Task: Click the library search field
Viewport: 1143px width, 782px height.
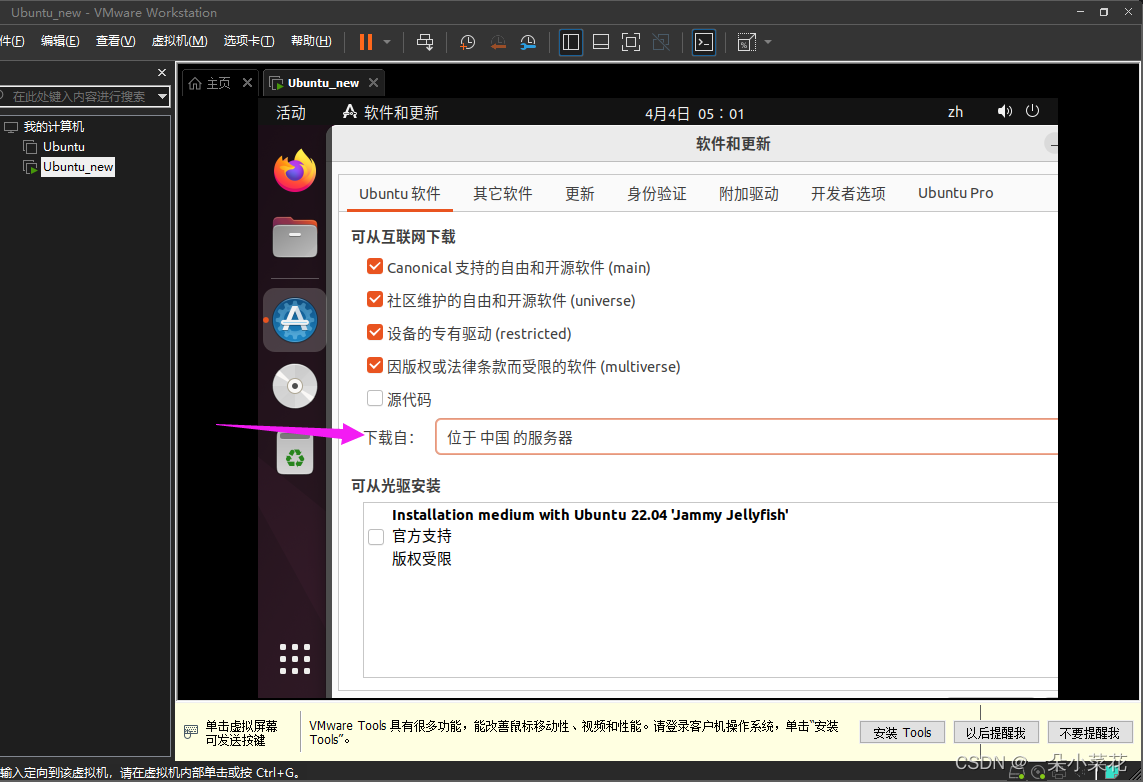Action: tap(77, 96)
